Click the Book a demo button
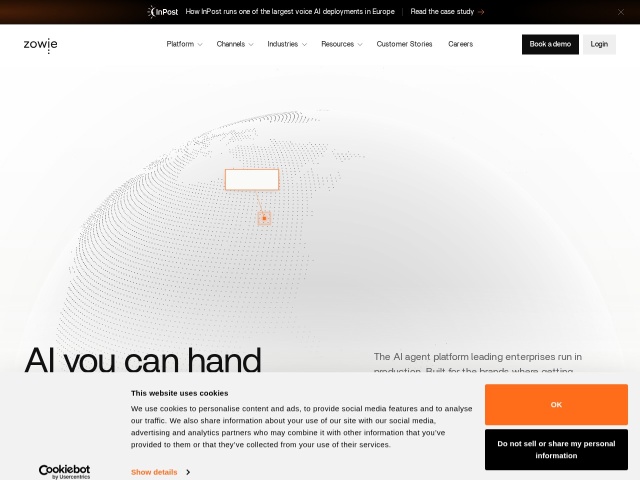 [550, 44]
